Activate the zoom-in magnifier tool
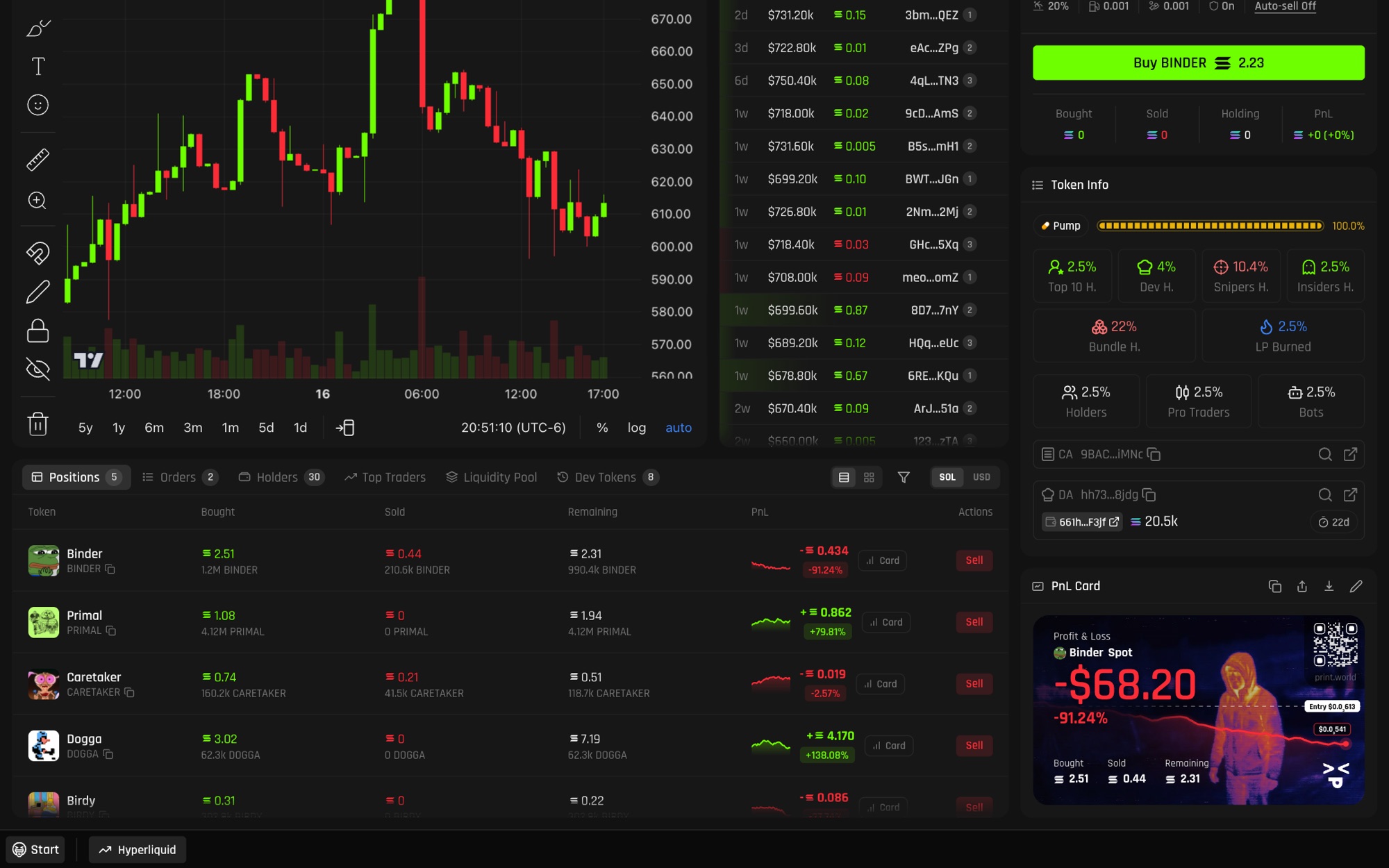Image resolution: width=1389 pixels, height=868 pixels. point(38,201)
